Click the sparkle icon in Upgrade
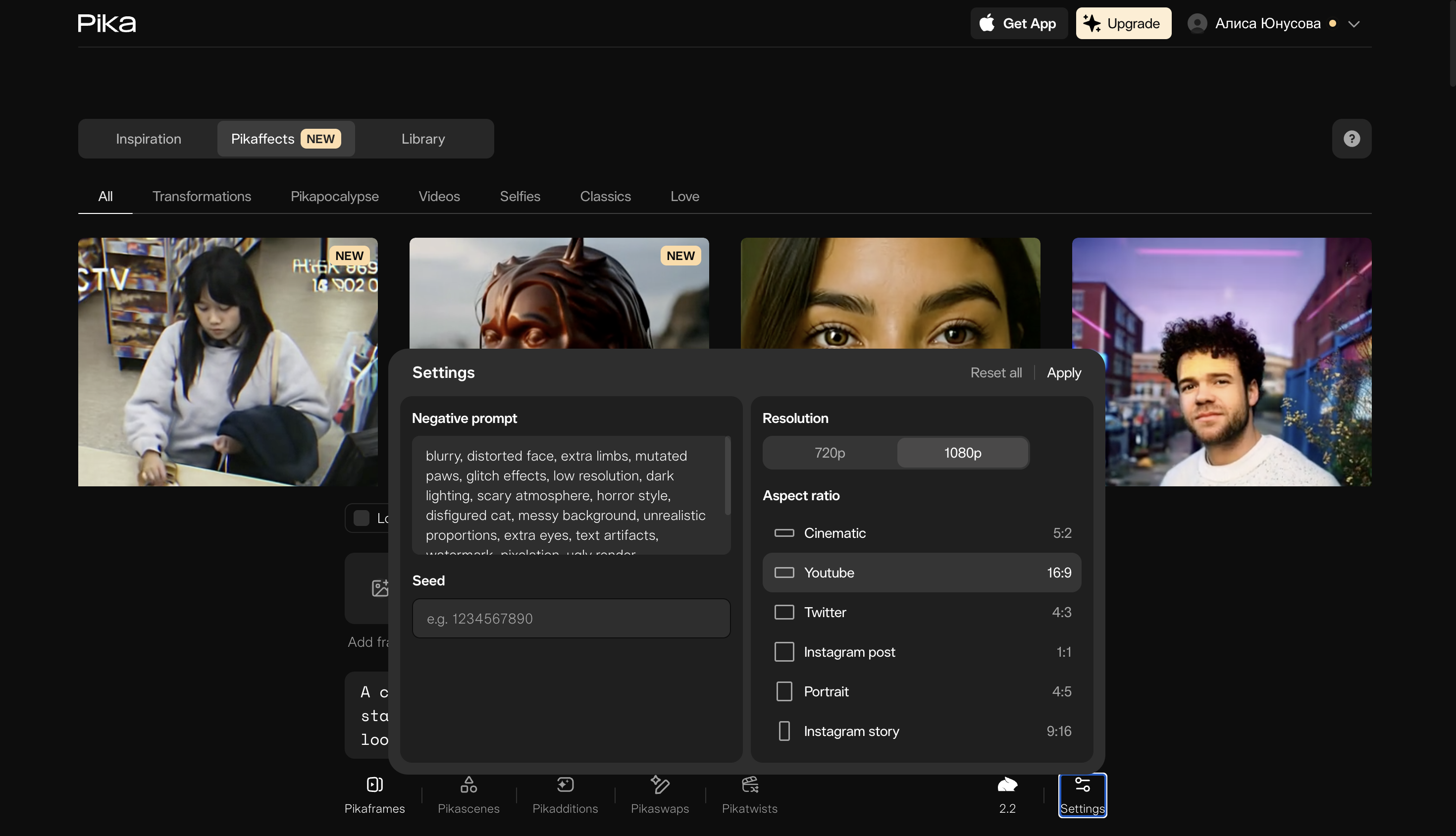The image size is (1456, 836). 1092,23
